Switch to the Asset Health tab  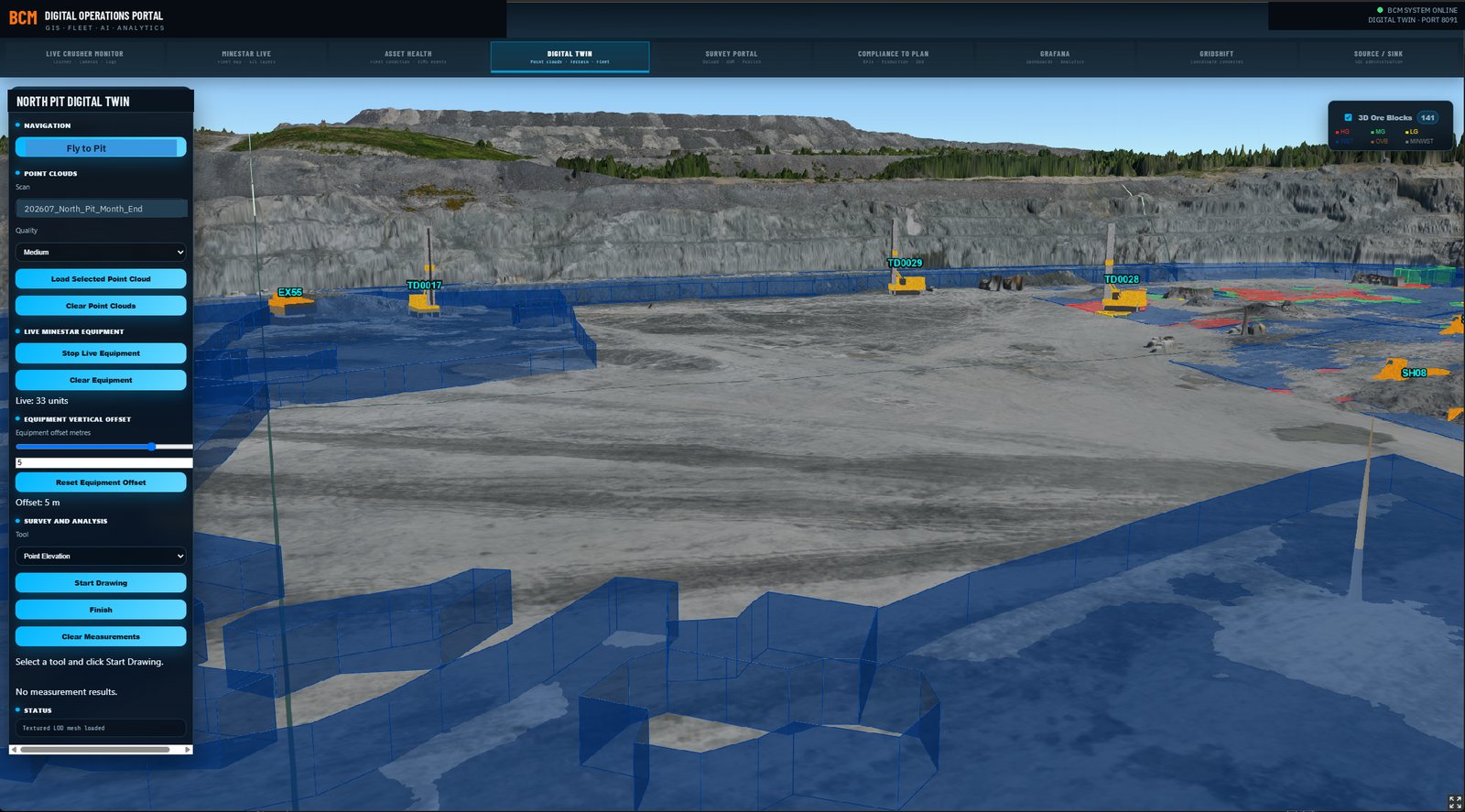pos(408,57)
